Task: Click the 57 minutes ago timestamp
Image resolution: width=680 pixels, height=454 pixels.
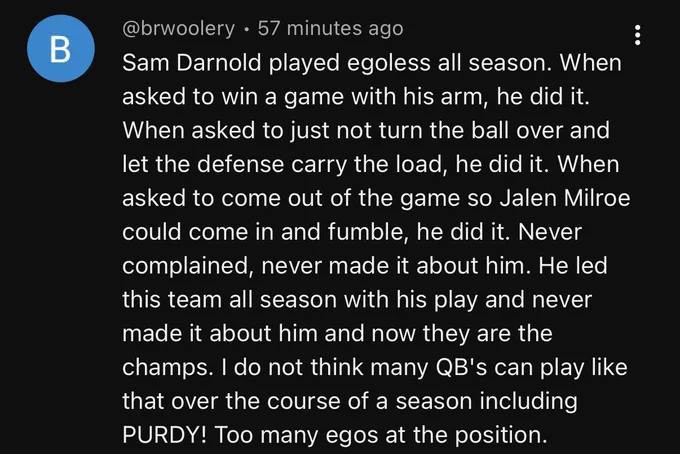Action: tap(330, 29)
